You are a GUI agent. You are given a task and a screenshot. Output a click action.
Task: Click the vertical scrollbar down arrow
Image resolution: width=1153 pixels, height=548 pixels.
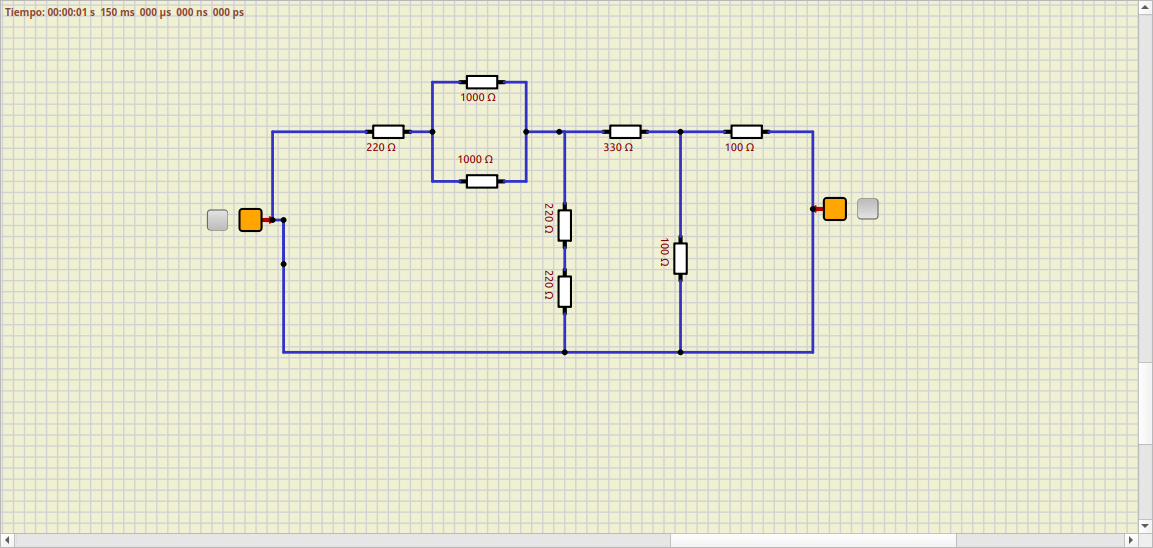pyautogui.click(x=1145, y=525)
